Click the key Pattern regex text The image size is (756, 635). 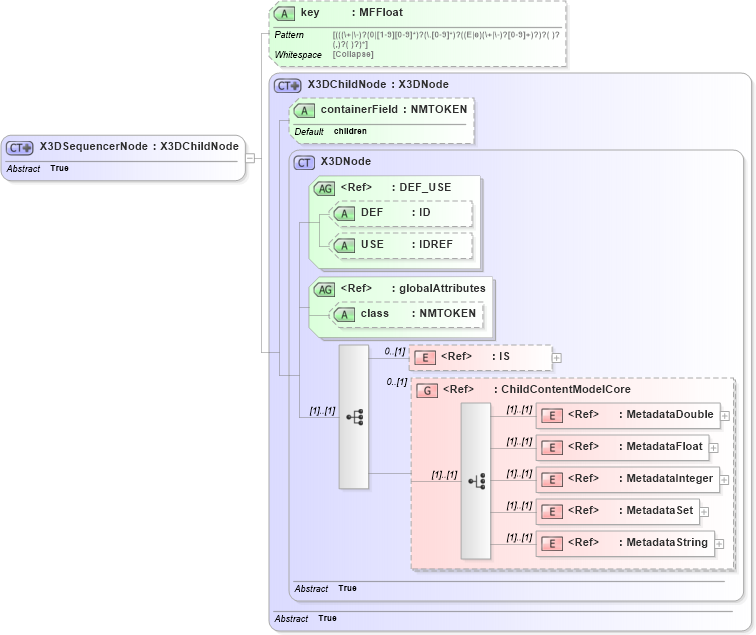point(446,40)
